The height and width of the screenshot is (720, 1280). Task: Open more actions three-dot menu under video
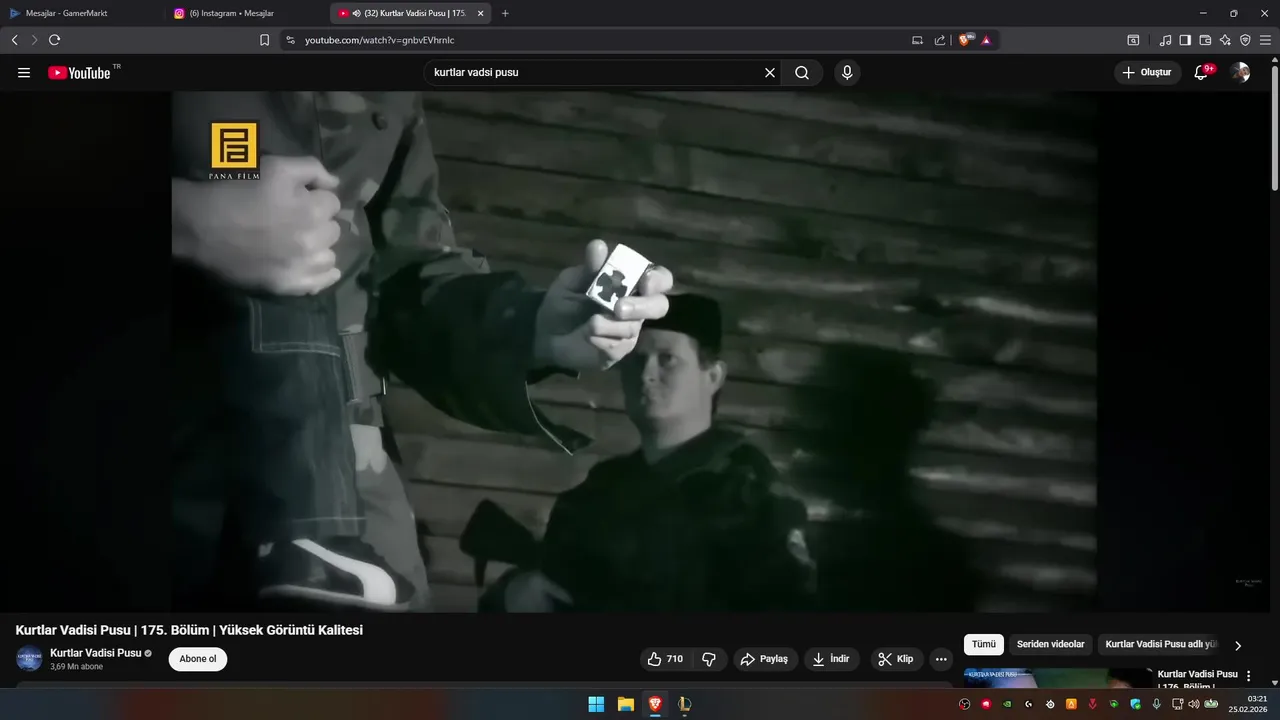941,659
